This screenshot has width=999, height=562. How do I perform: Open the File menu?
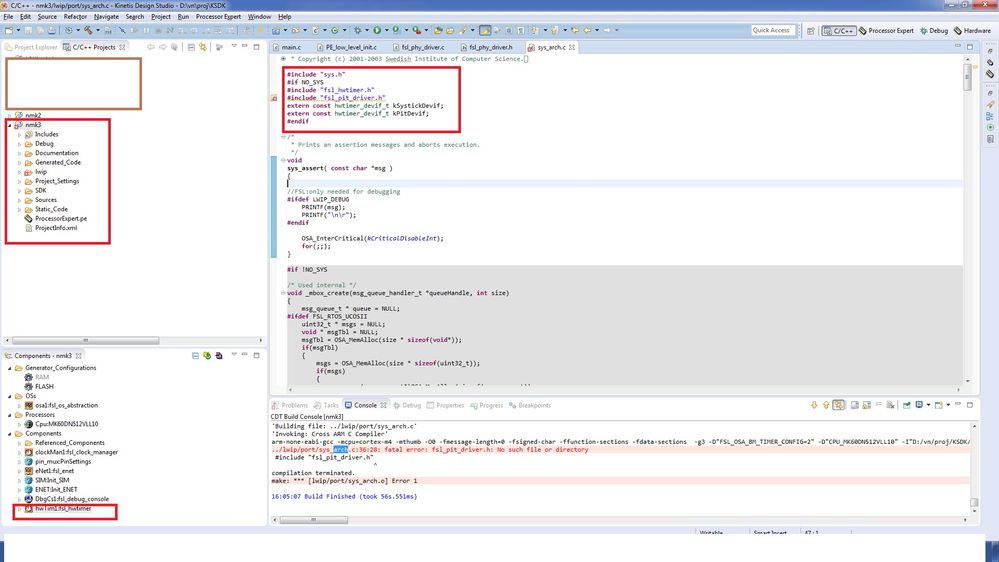click(x=8, y=17)
